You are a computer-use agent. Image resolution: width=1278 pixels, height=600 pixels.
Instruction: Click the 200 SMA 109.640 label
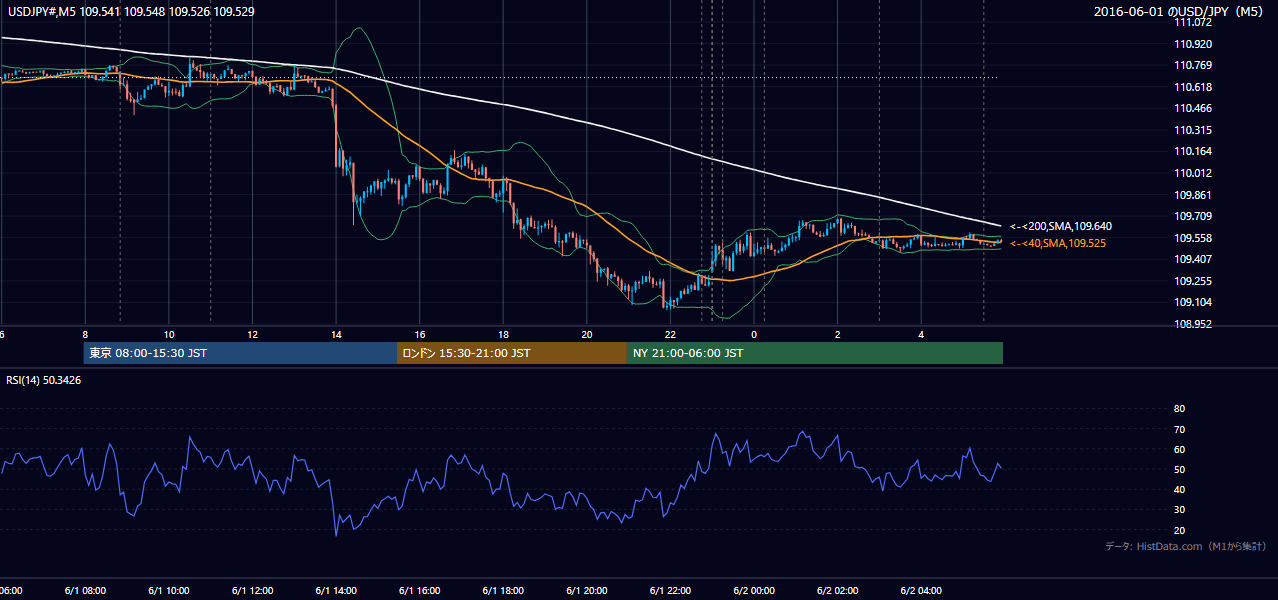1061,226
